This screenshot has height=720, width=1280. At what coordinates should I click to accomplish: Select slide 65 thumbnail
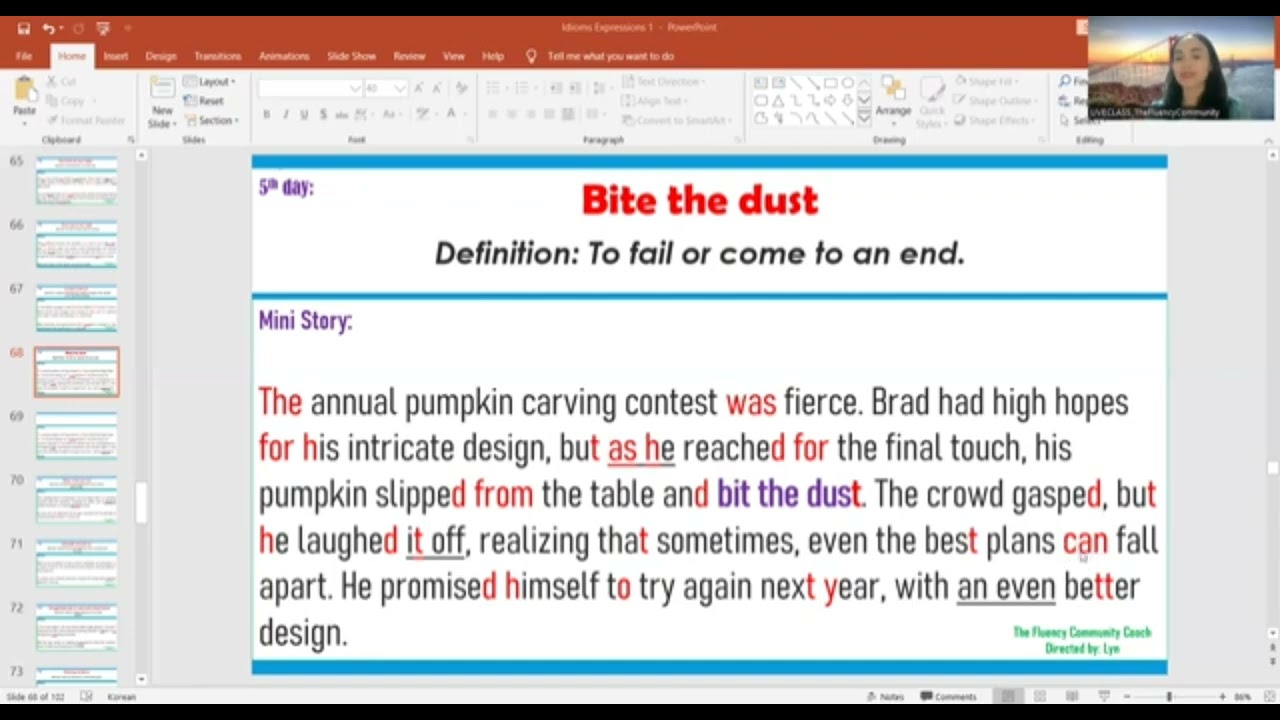click(x=77, y=180)
